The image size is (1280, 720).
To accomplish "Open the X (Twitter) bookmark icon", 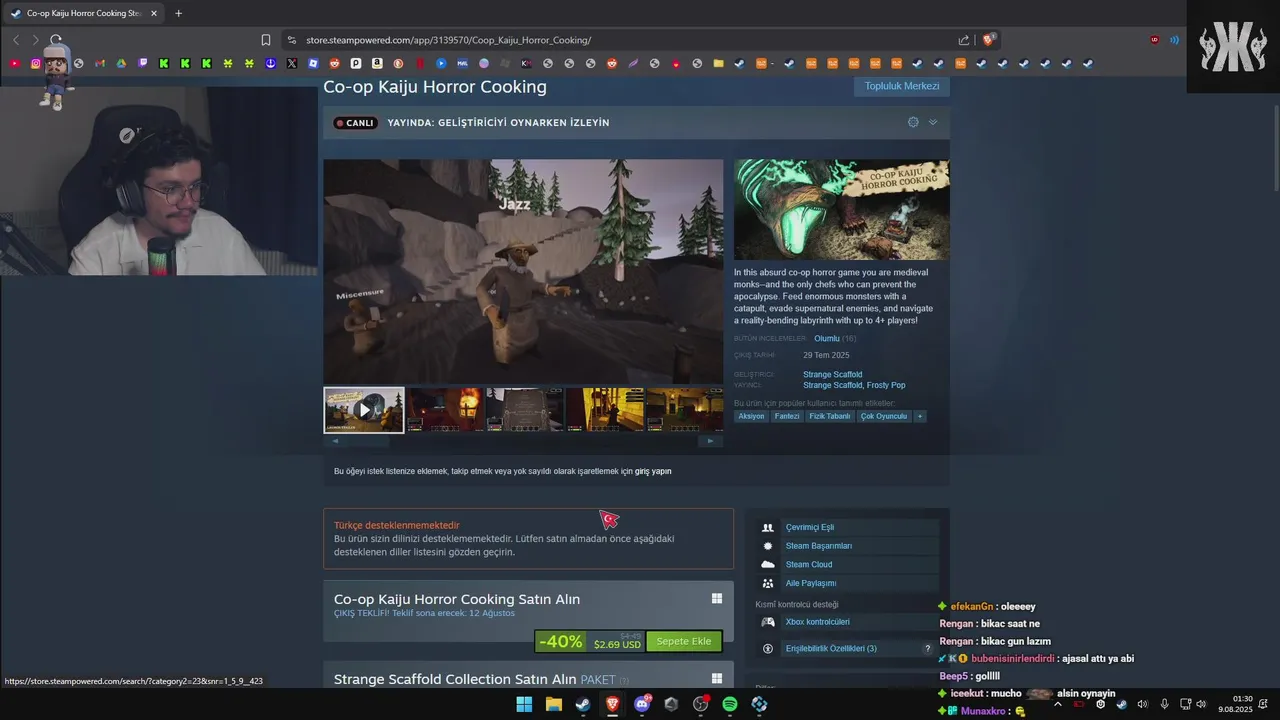I will tap(292, 63).
